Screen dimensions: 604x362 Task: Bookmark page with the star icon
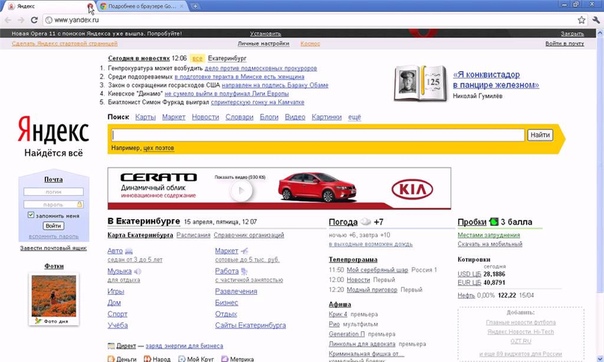581,20
